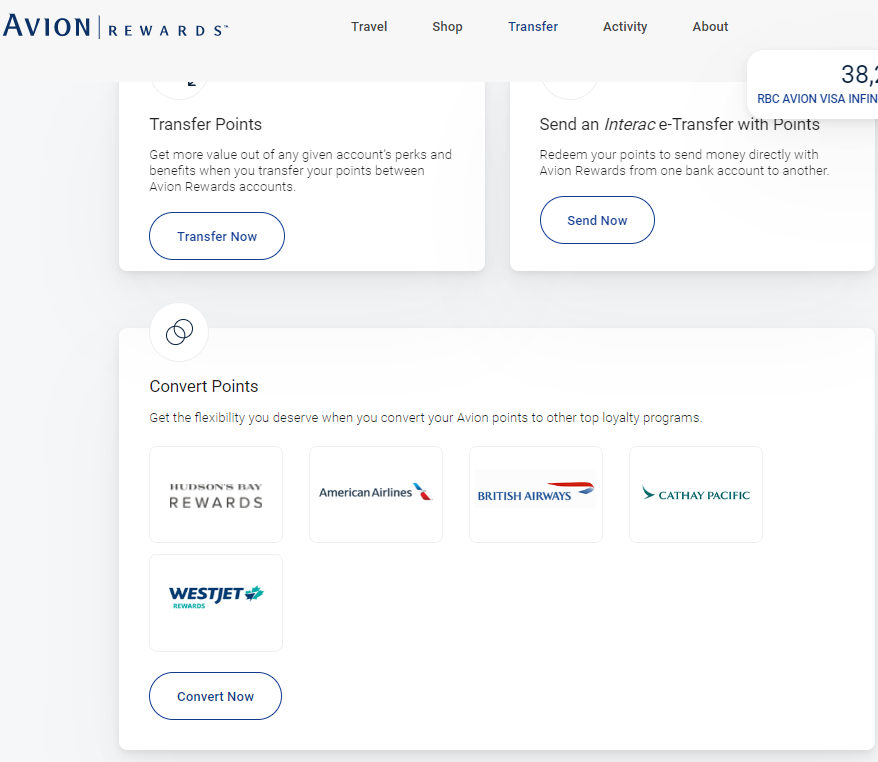Viewport: 878px width, 762px height.
Task: Open the About menu
Action: click(x=710, y=27)
